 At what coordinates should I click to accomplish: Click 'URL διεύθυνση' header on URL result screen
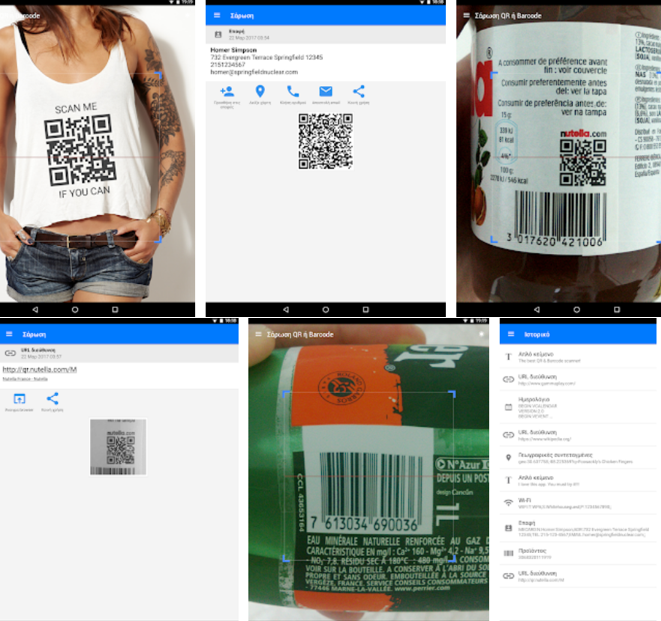[x=38, y=350]
